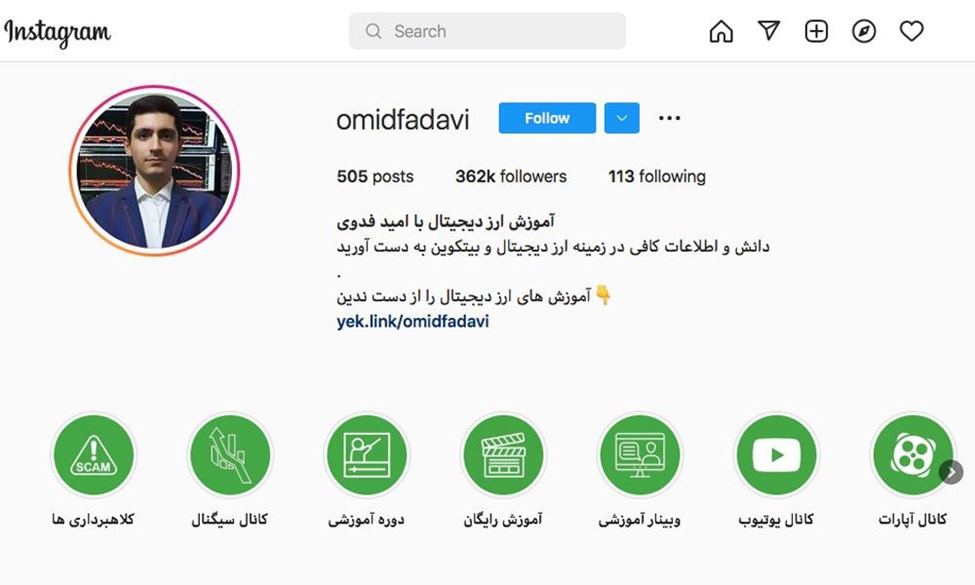Open the Explore compass icon
The image size is (975, 585).
tap(864, 31)
